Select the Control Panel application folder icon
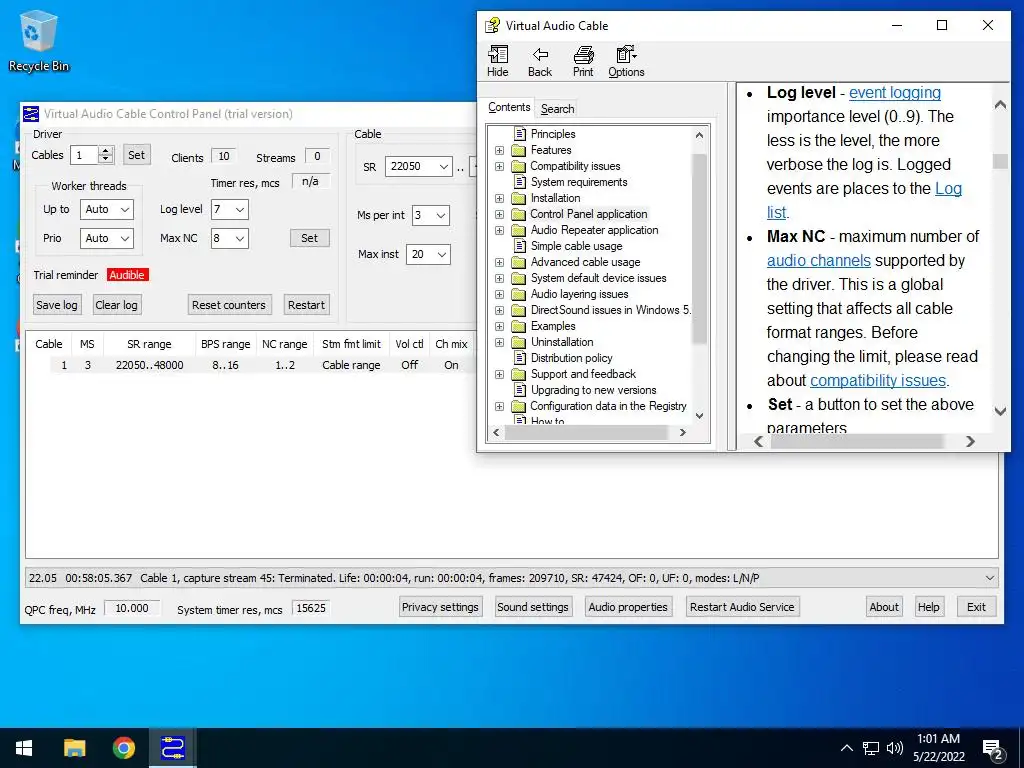 [x=519, y=214]
